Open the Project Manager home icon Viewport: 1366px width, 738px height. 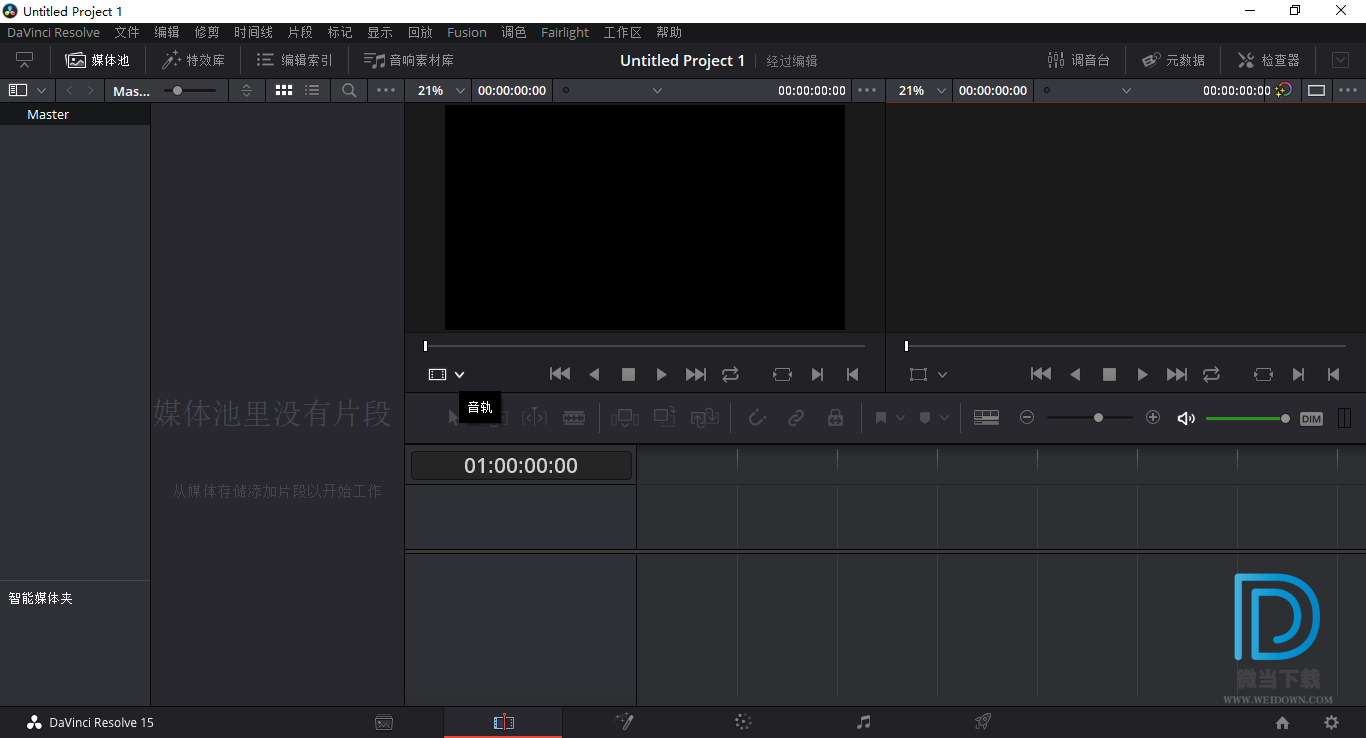click(1282, 722)
